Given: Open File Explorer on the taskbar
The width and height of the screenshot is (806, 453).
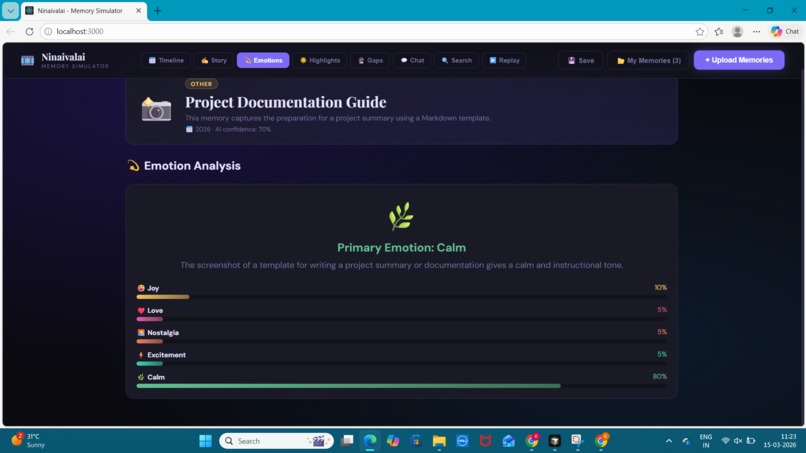Looking at the screenshot, I should click(x=439, y=441).
